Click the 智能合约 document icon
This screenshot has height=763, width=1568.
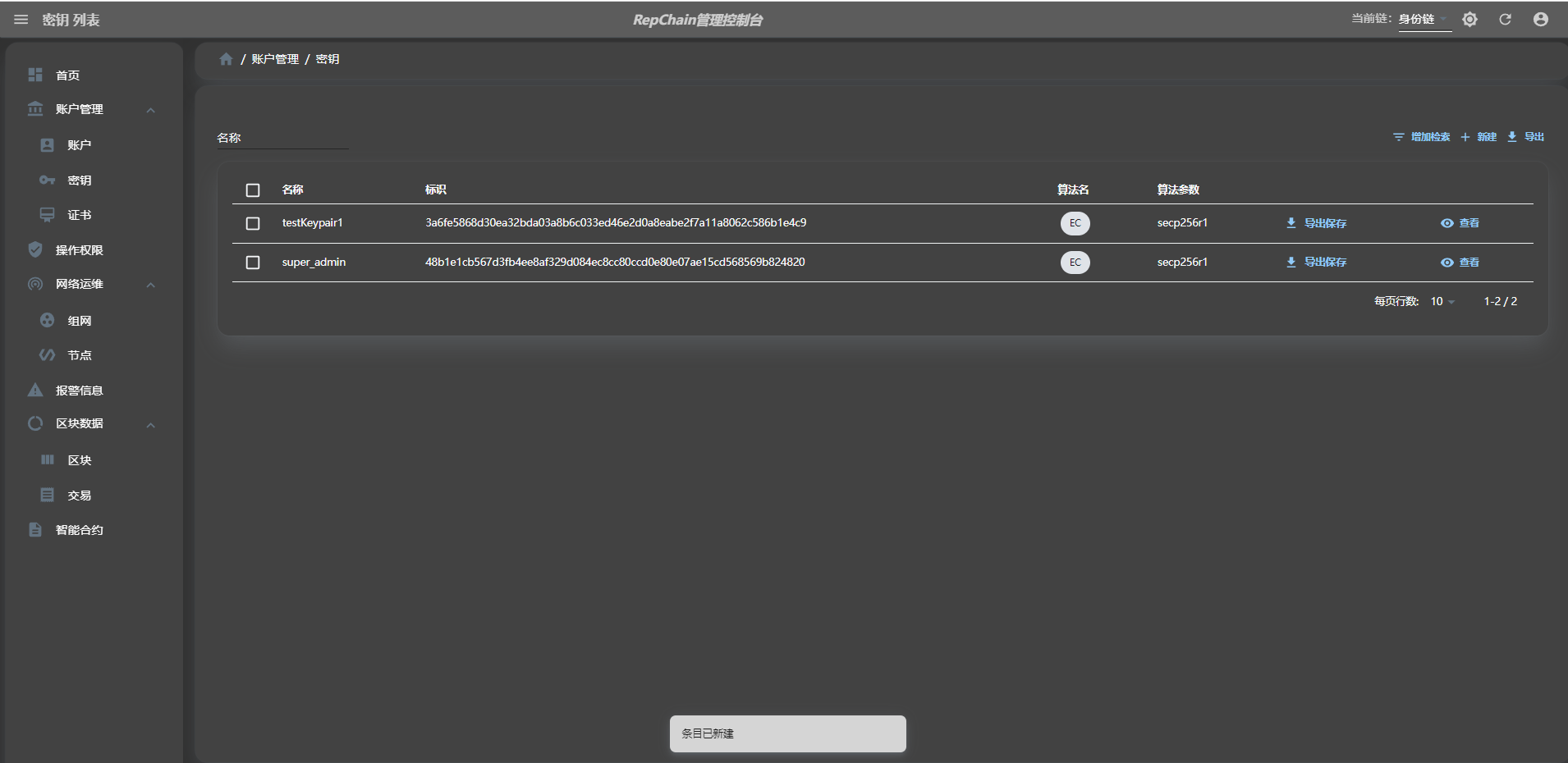[x=35, y=530]
